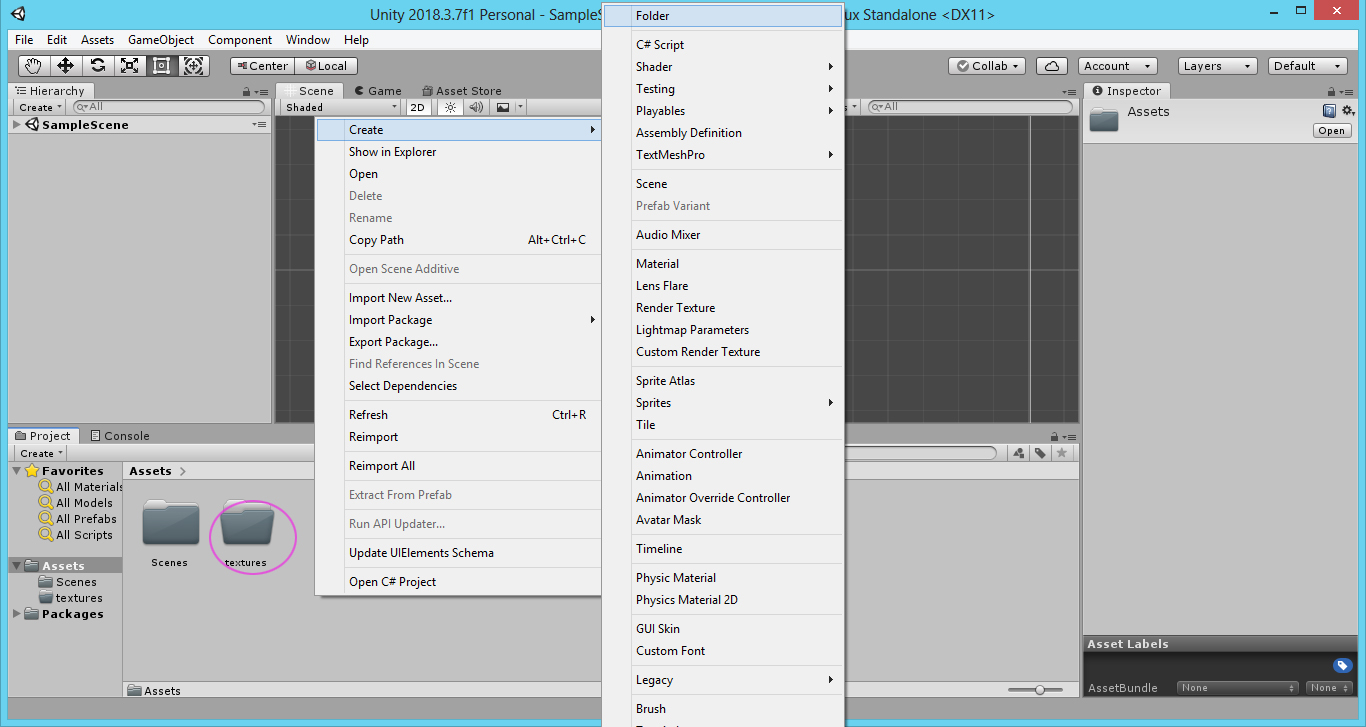Switch to the Game tab
The width and height of the screenshot is (1366, 727).
point(378,91)
